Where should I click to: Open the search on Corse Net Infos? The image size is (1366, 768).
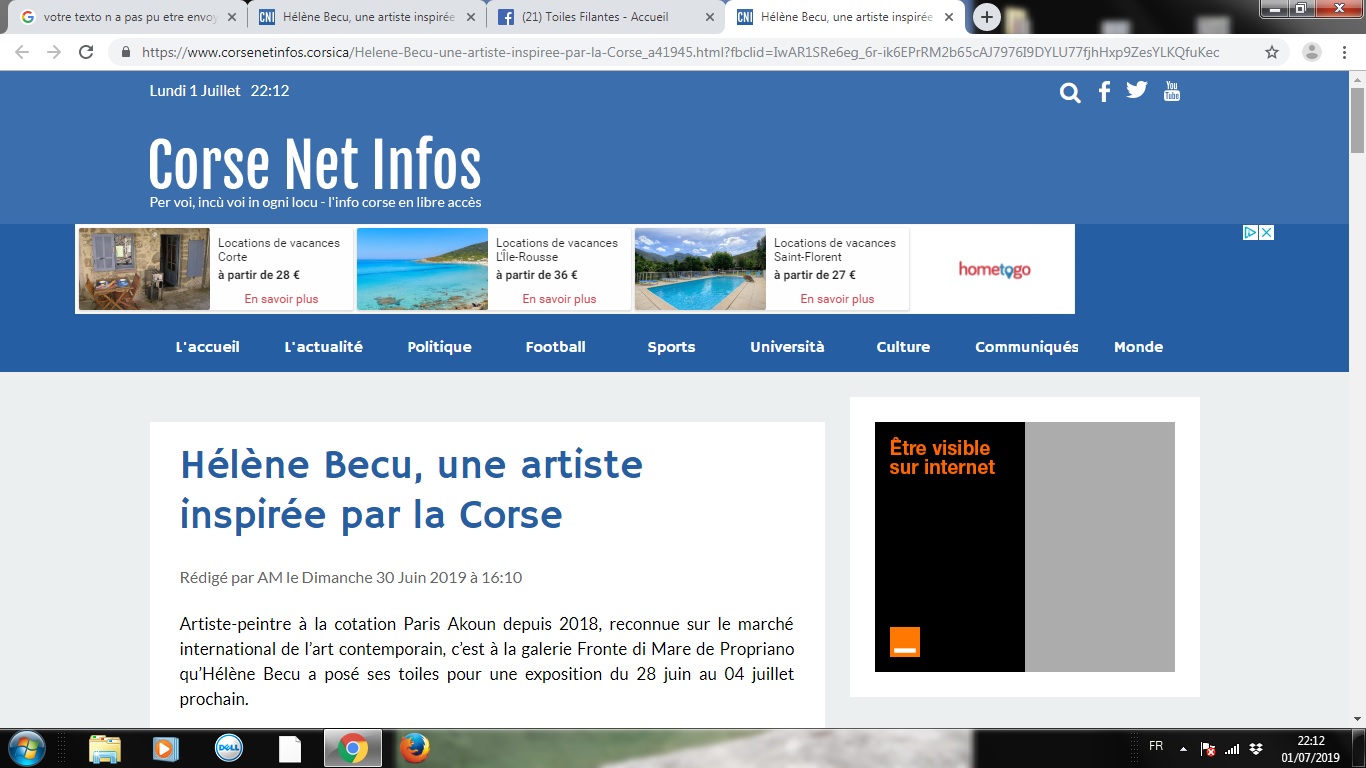1070,91
